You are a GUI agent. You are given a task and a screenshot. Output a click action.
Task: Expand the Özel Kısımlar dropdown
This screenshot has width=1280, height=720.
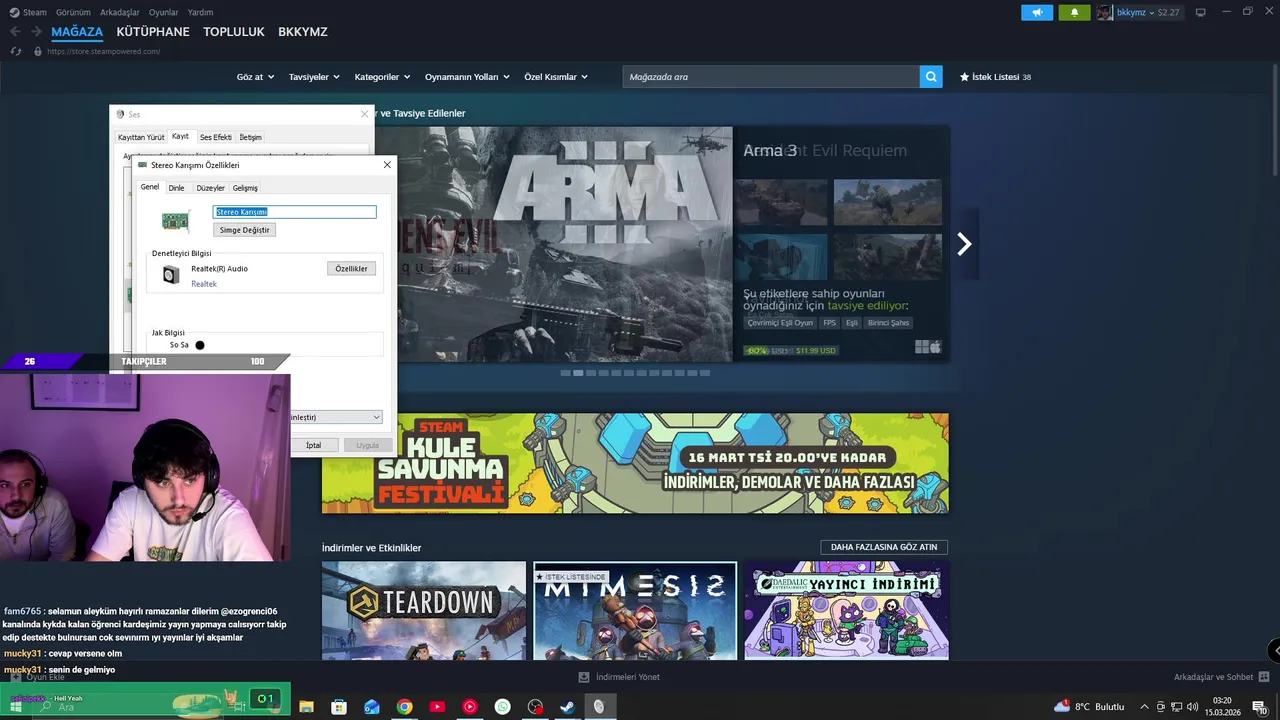tap(556, 77)
